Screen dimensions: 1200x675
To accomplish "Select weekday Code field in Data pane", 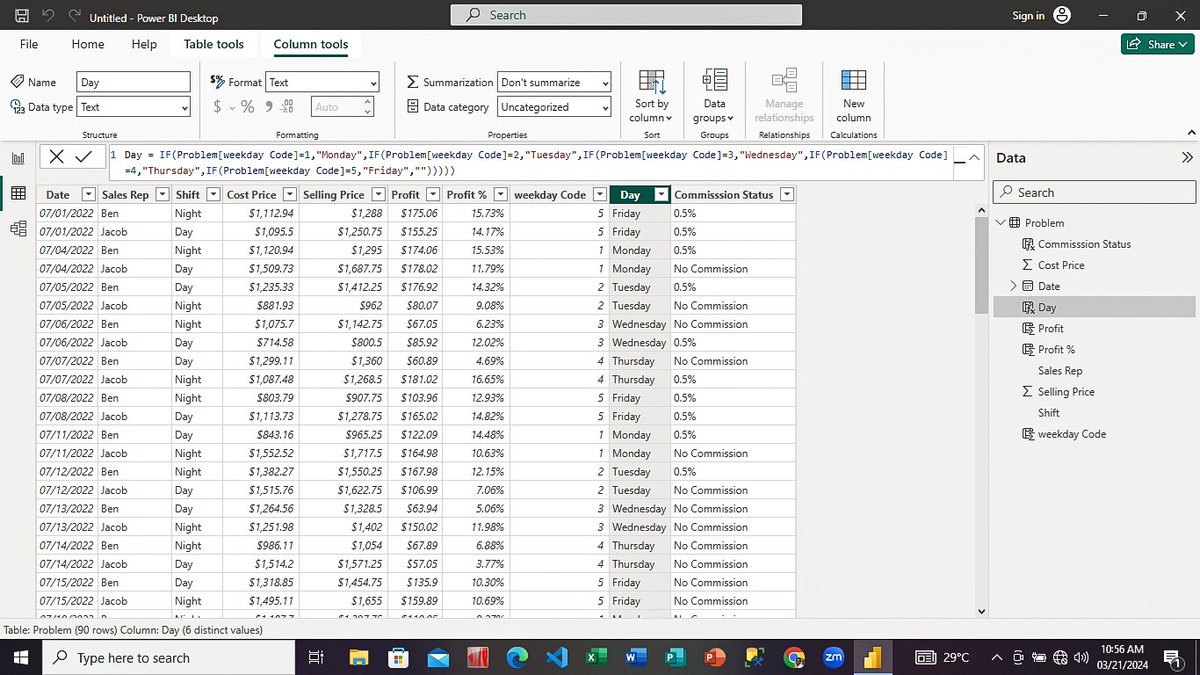I will pyautogui.click(x=1072, y=434).
